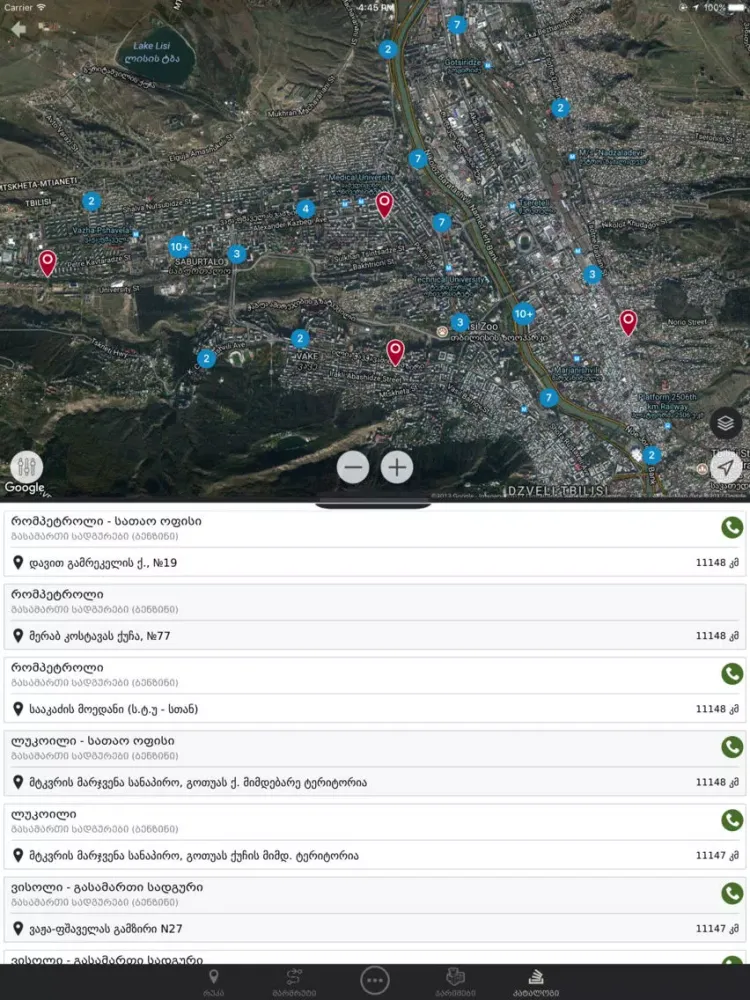Open the map filter settings button

(x=27, y=467)
